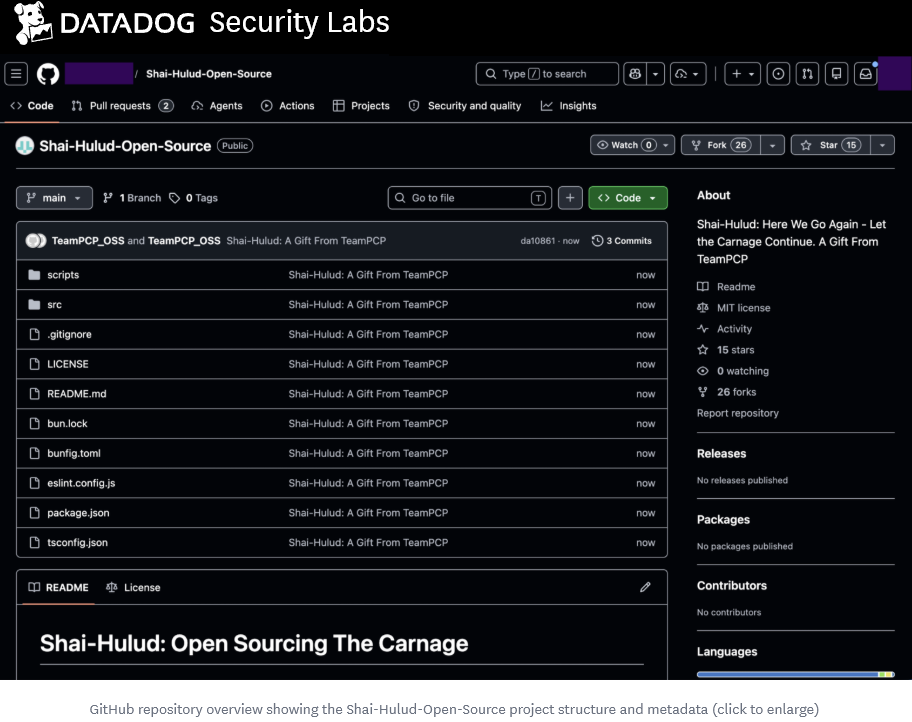This screenshot has width=912, height=722.
Task: Open the scripts folder
Action: pos(63,275)
